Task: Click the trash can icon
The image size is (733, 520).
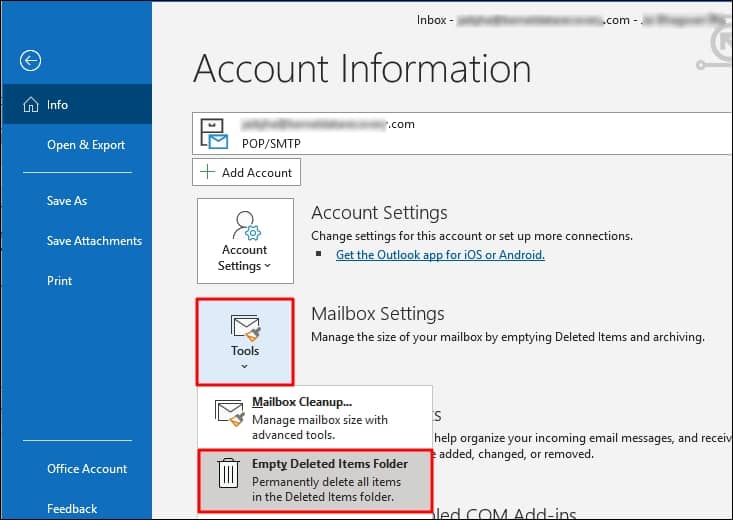Action: coord(229,473)
